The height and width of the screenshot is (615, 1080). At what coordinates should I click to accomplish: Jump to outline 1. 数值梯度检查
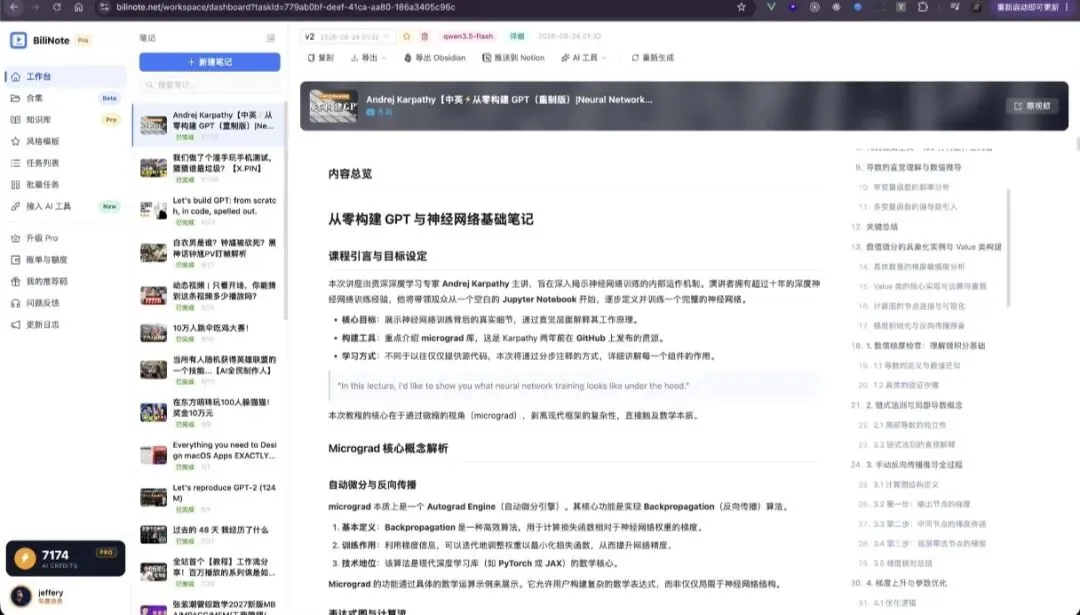point(918,346)
